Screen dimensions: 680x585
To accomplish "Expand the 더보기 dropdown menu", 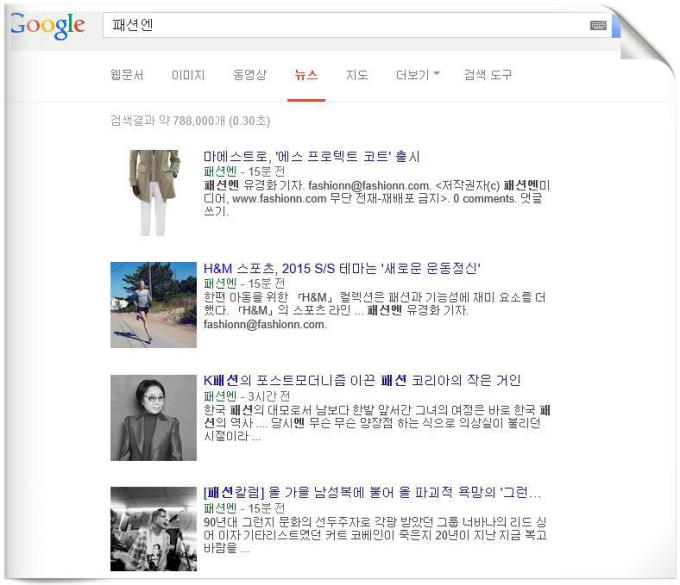I will pyautogui.click(x=418, y=75).
